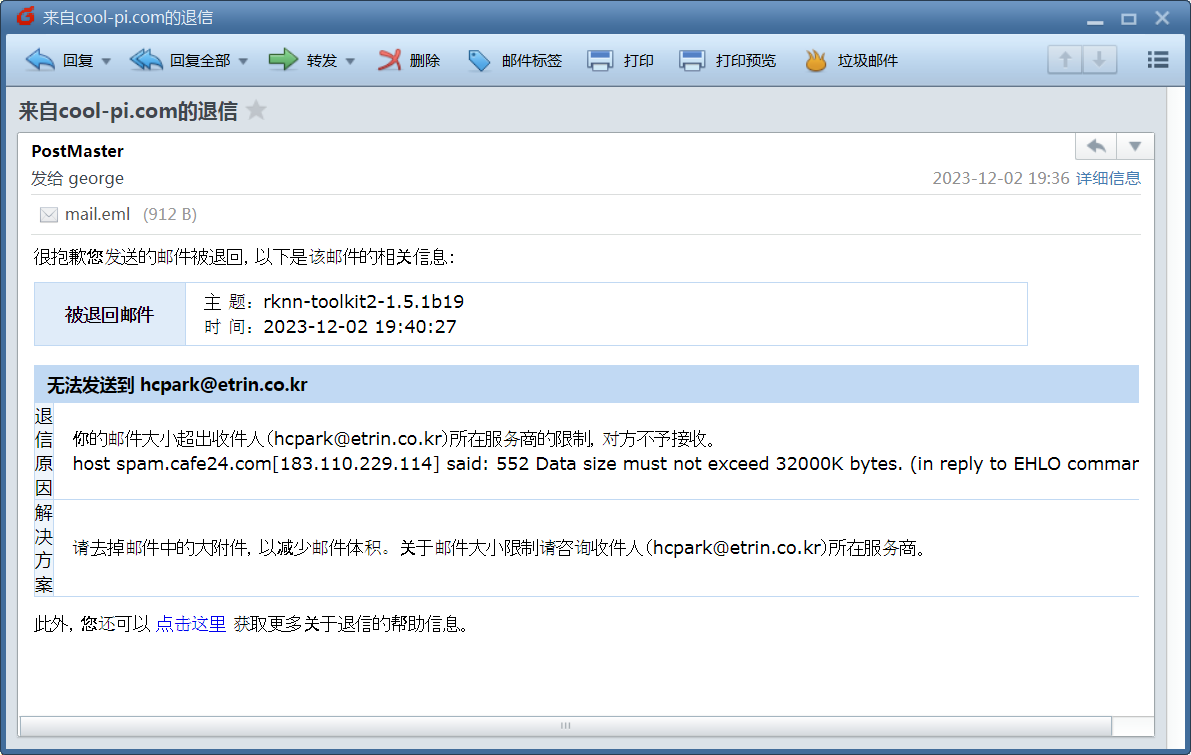This screenshot has width=1191, height=755.
Task: Click the Forward (转发) green arrow icon
Action: [x=283, y=59]
